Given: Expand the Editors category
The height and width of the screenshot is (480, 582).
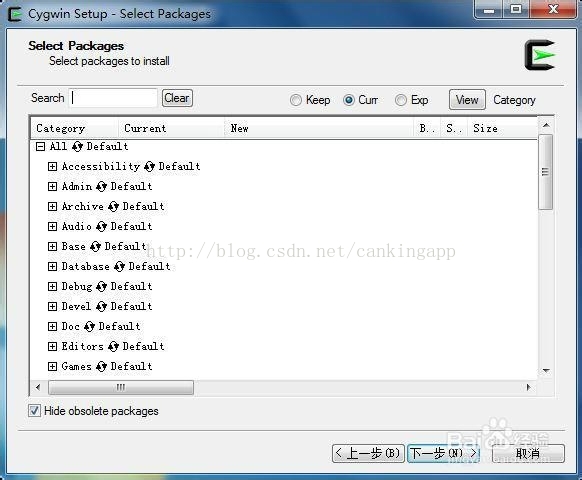Looking at the screenshot, I should click(x=52, y=347).
